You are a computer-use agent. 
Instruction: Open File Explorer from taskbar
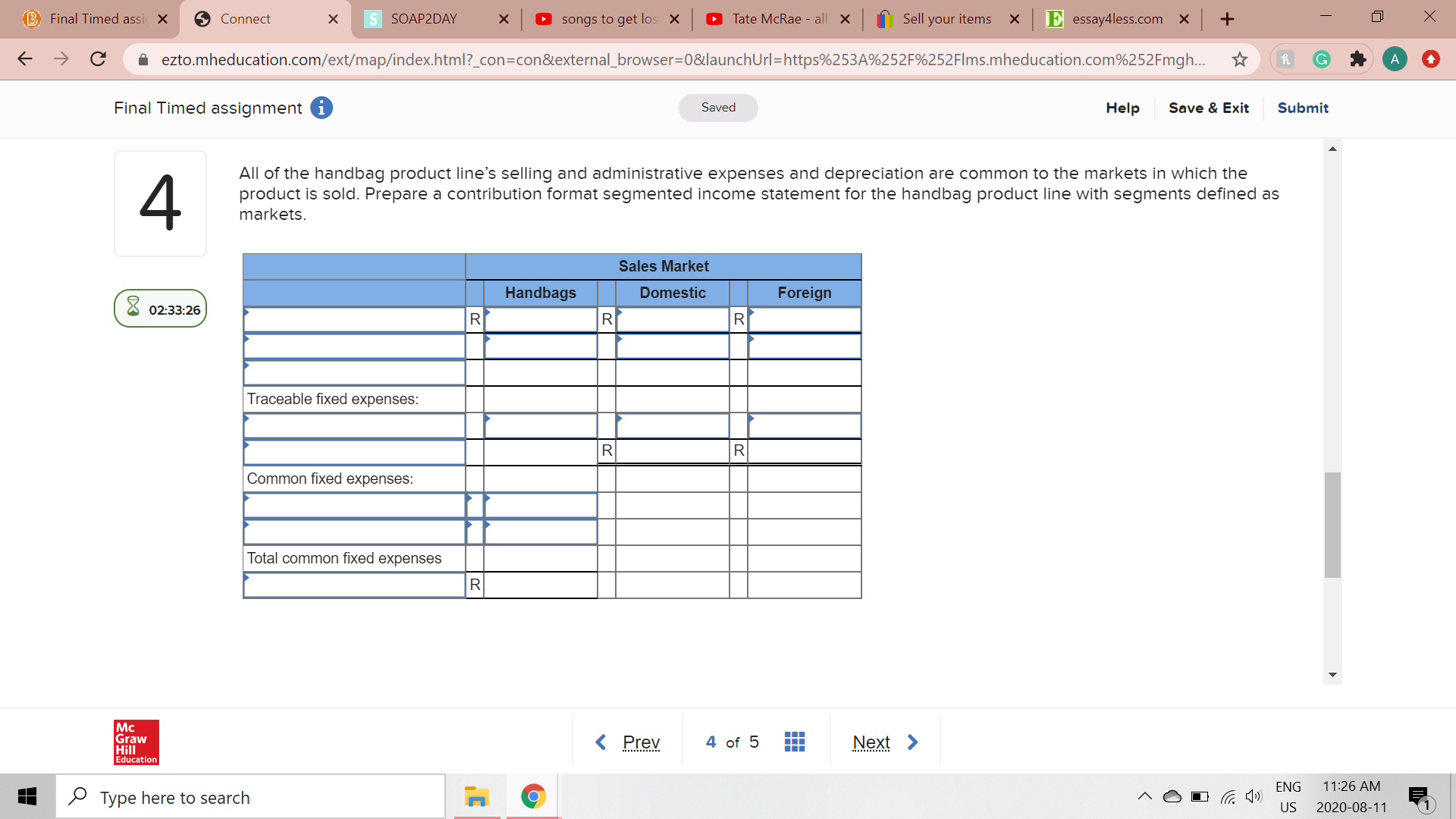coord(476,797)
